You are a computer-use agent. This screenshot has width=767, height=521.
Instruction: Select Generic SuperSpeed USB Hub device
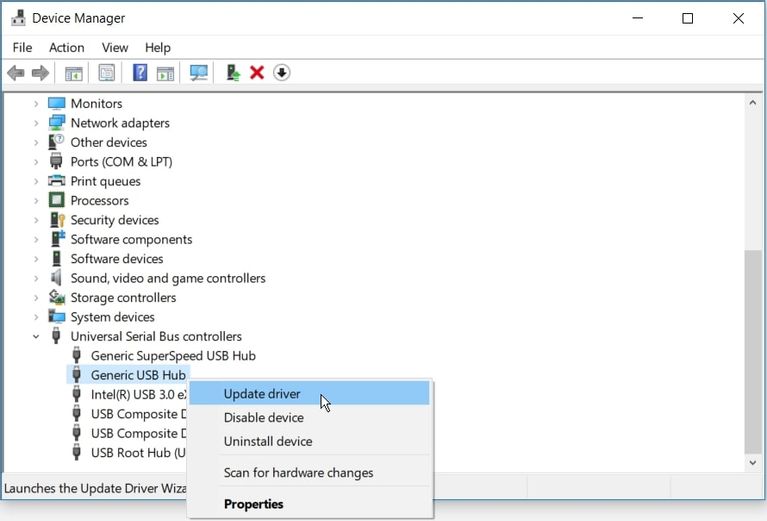coord(173,356)
